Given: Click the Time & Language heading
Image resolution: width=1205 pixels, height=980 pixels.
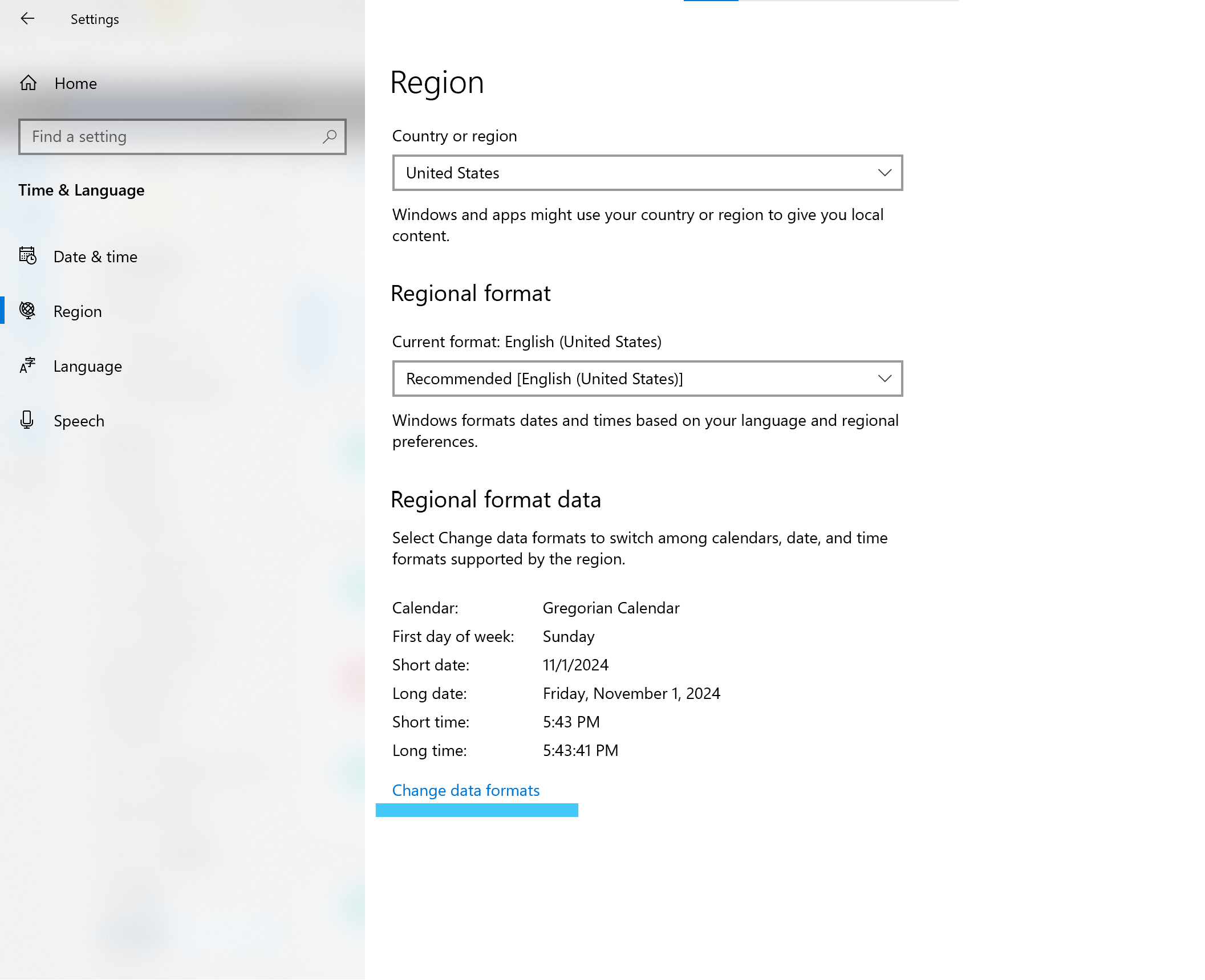Looking at the screenshot, I should [81, 190].
